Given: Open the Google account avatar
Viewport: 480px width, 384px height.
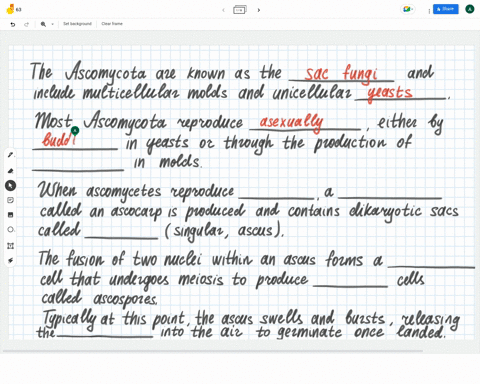Looking at the screenshot, I should coord(470,9).
